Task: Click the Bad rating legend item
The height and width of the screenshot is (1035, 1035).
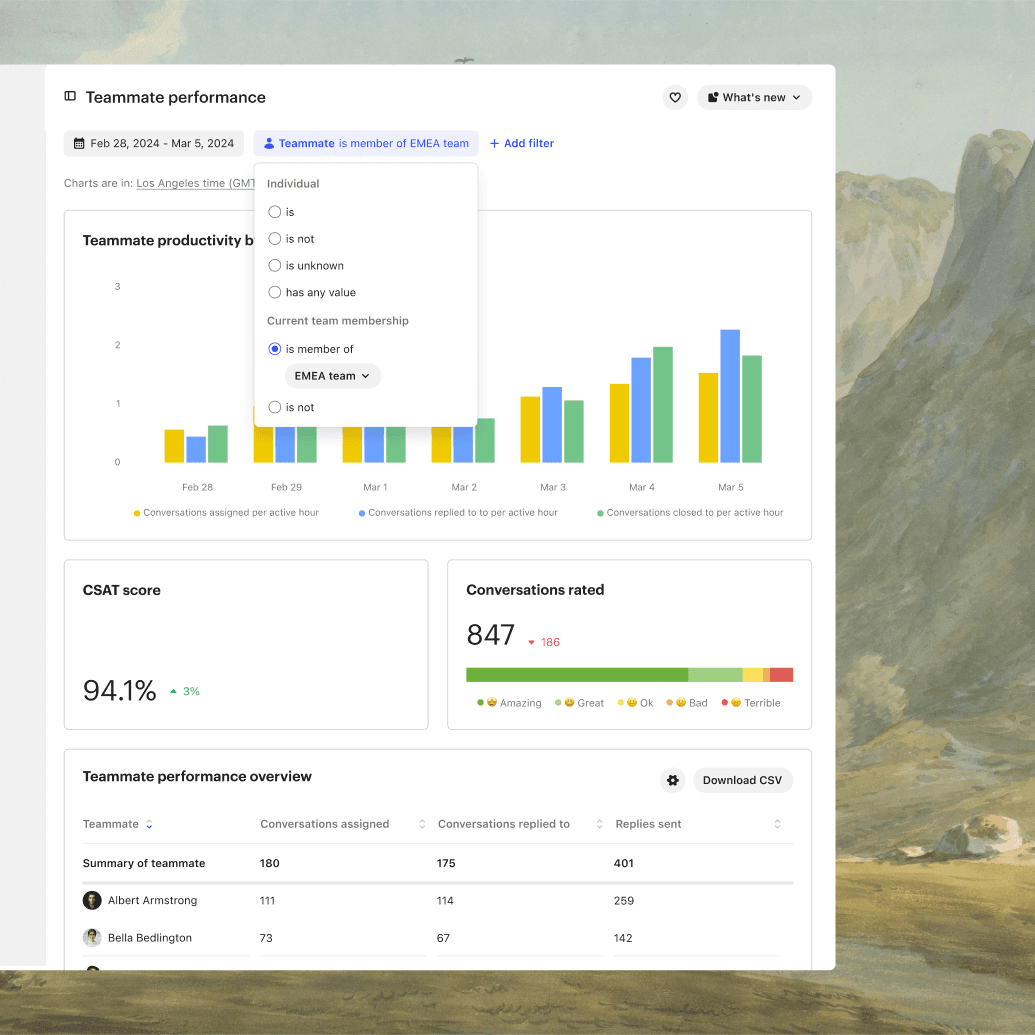Action: [687, 703]
